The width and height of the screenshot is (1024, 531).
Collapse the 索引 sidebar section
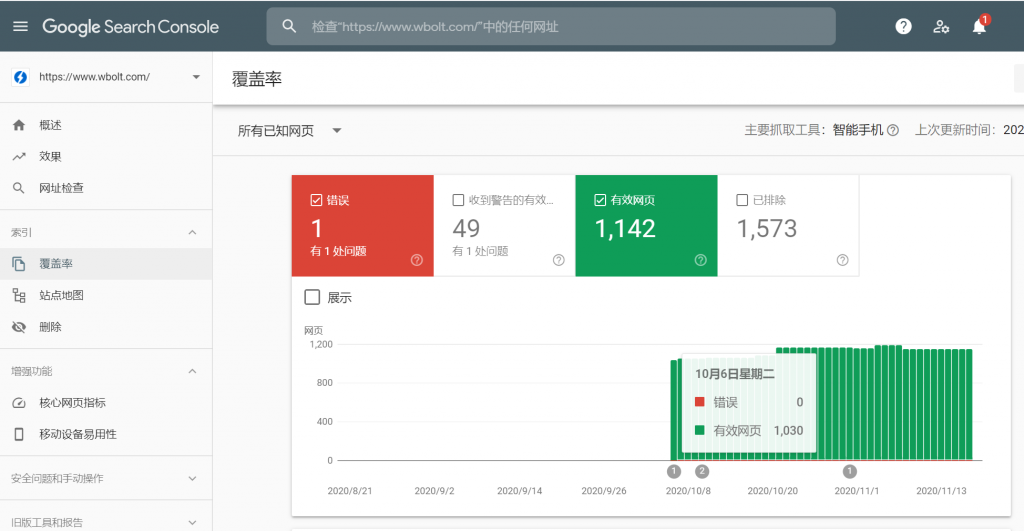[192, 232]
